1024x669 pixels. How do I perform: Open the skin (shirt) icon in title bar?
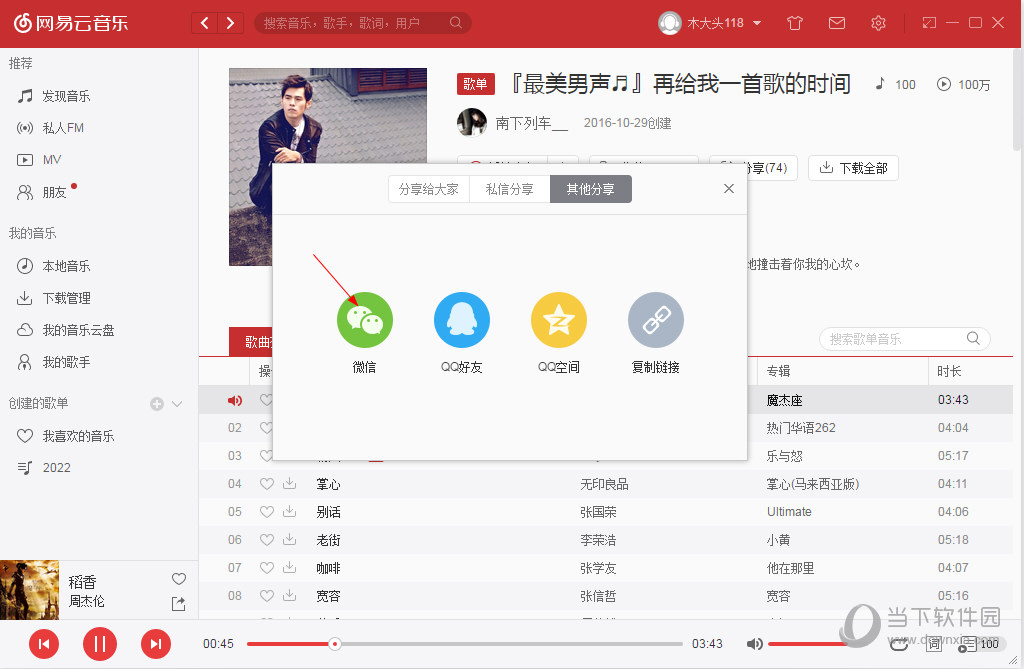click(795, 23)
